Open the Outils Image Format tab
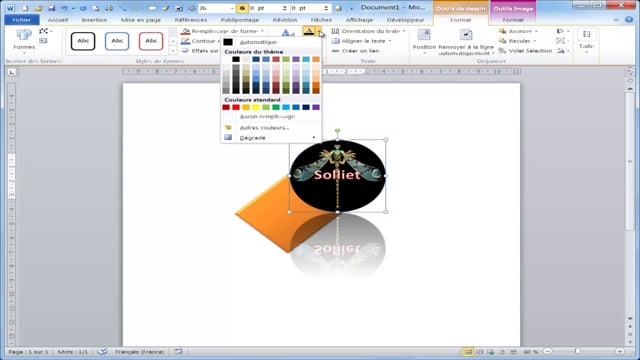The image size is (640, 360). 513,20
